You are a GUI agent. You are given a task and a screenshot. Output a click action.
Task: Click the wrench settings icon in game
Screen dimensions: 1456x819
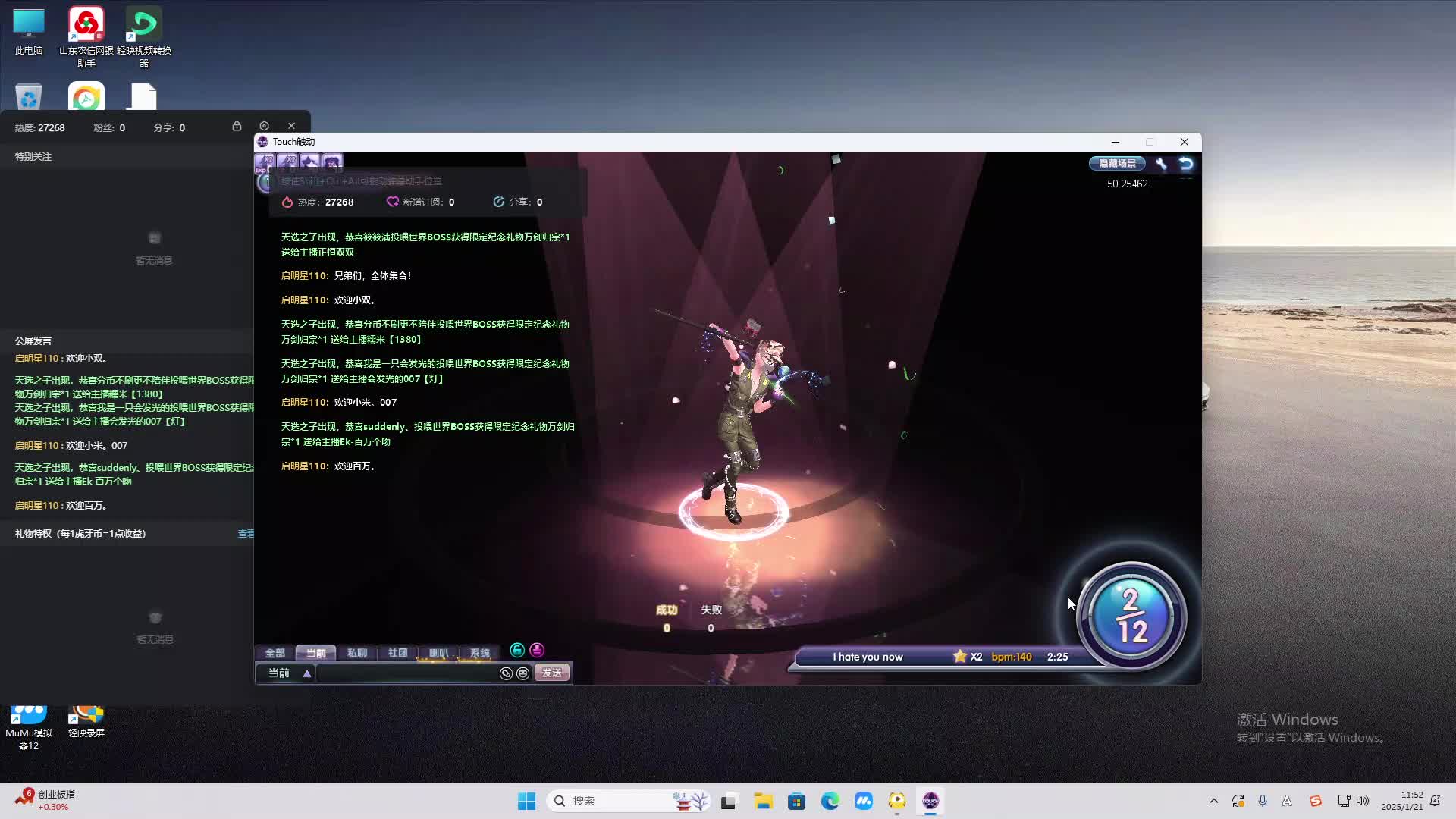tap(1161, 164)
